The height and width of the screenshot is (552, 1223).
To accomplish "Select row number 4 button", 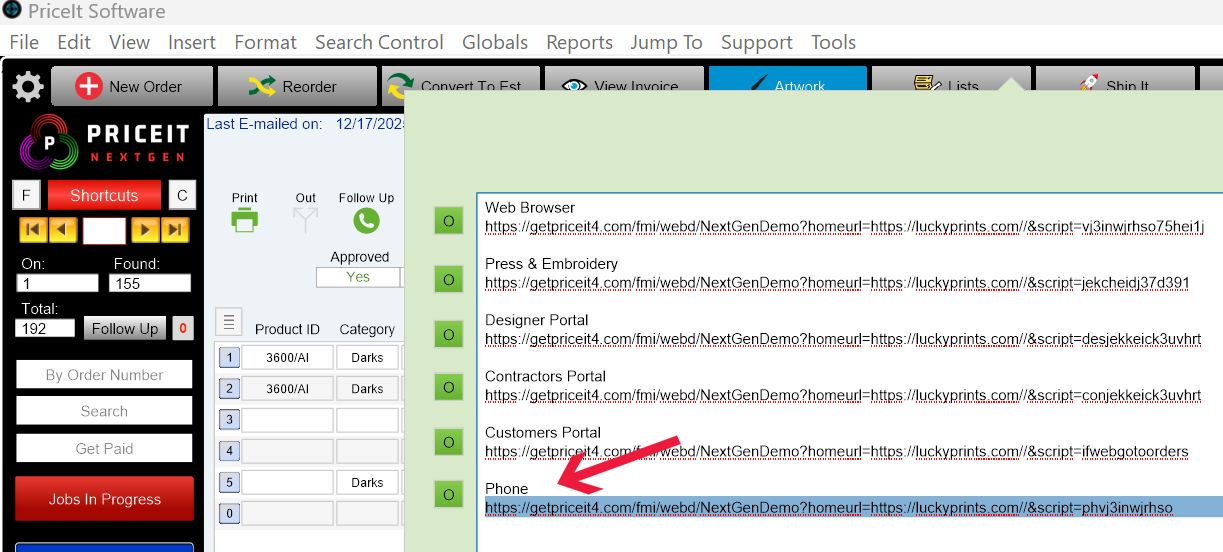I will pos(229,451).
